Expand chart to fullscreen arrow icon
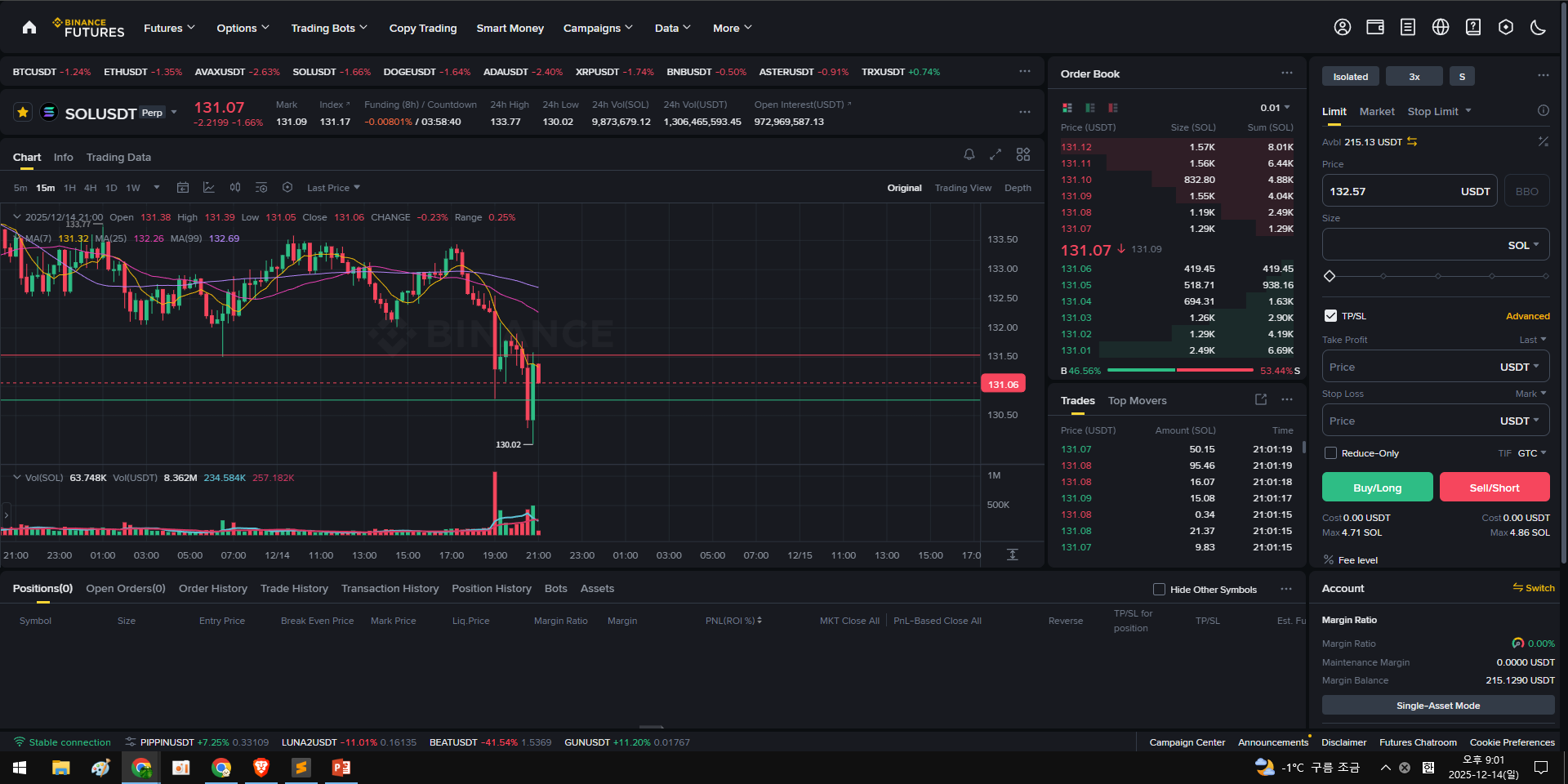 point(996,154)
